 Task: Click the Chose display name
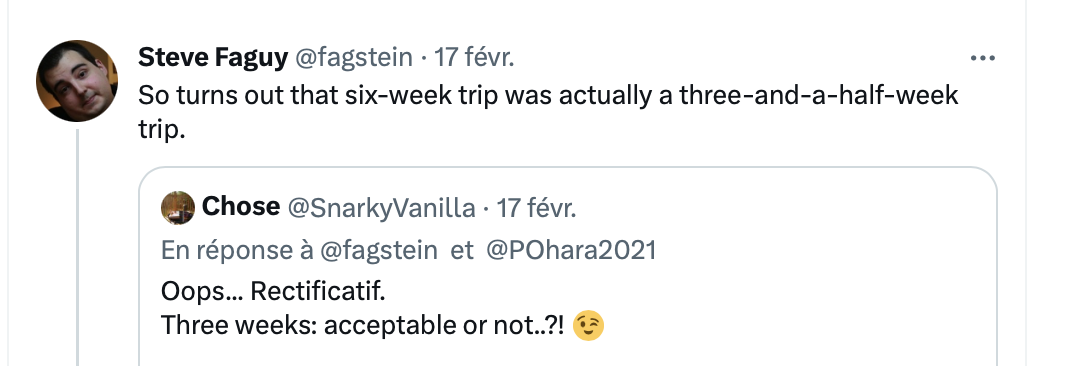pos(241,207)
